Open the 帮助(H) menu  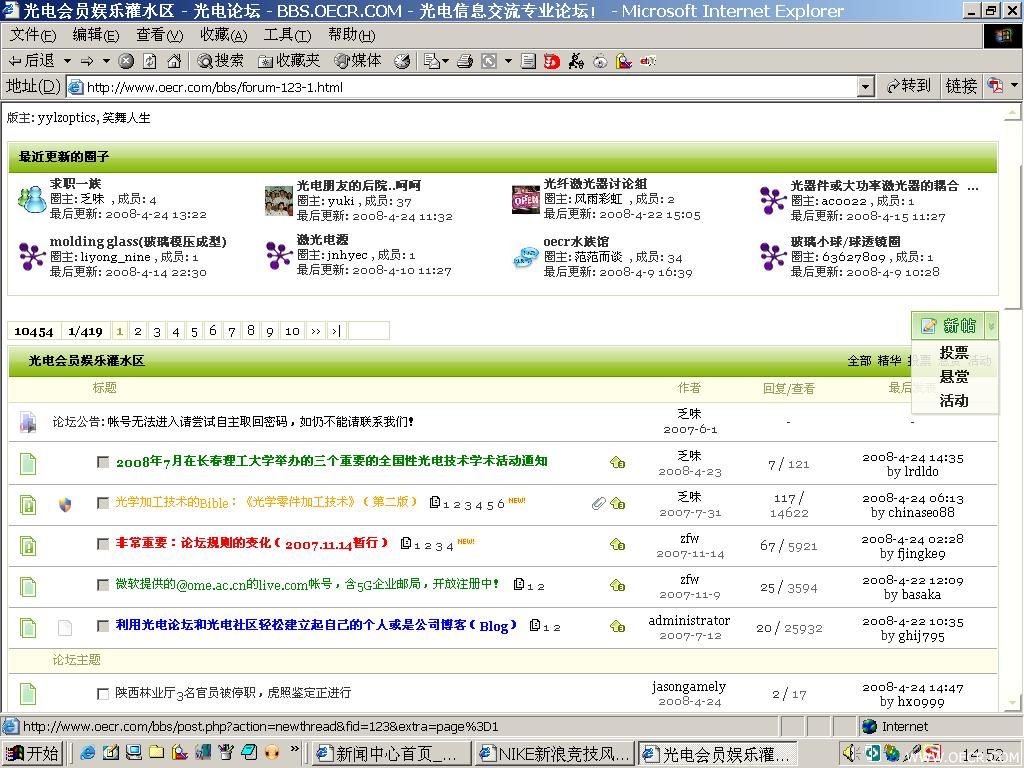(x=351, y=35)
